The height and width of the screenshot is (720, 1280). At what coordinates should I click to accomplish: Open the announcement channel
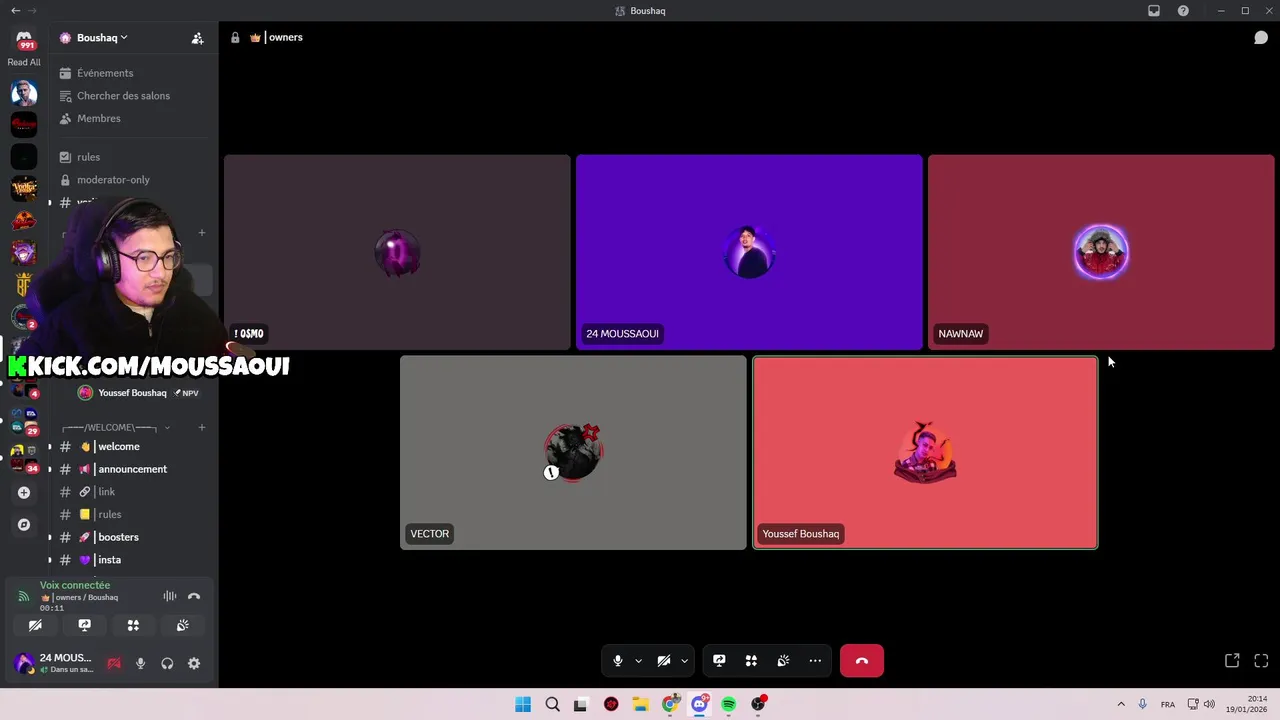pos(133,469)
